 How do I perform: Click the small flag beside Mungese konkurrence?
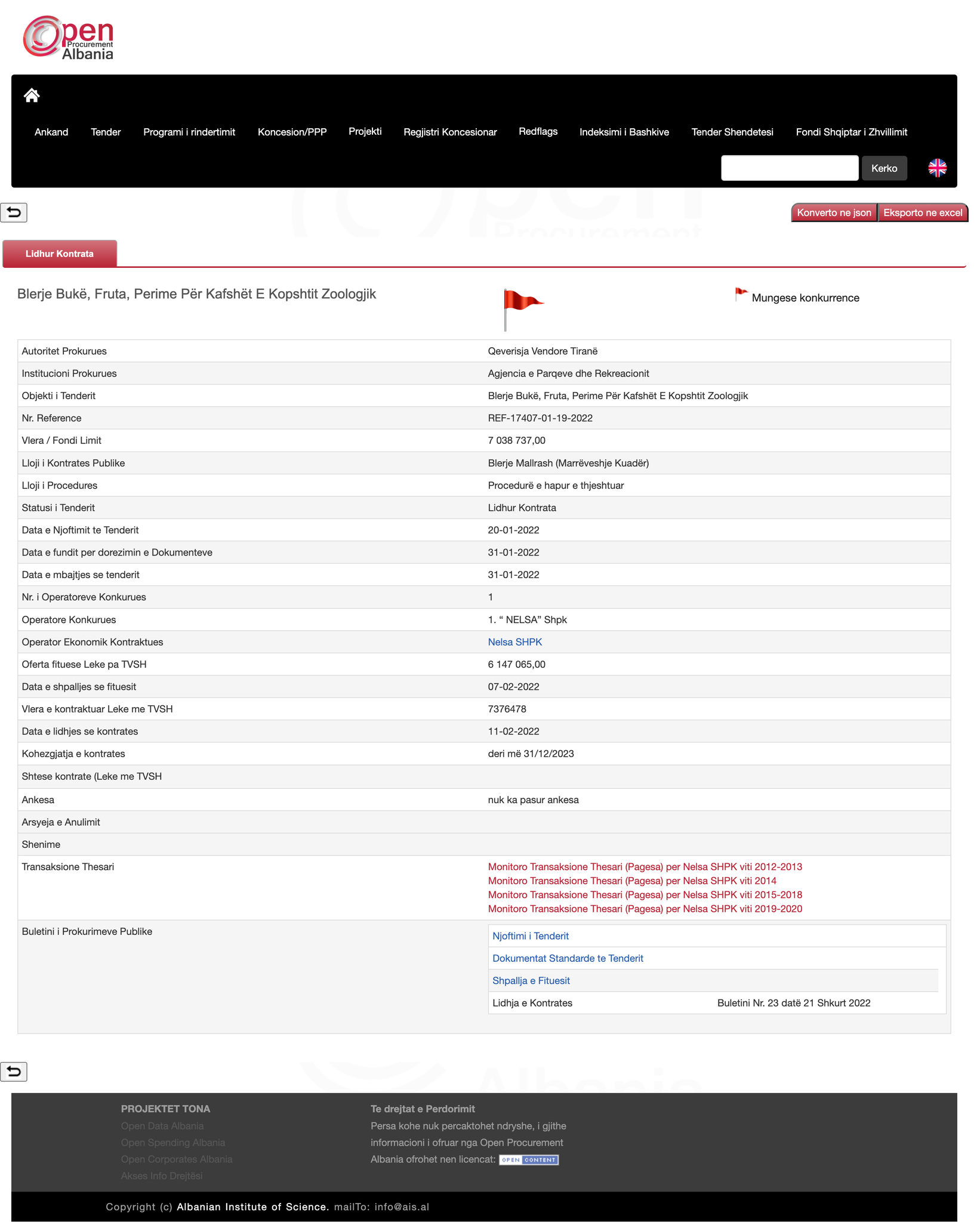(x=741, y=295)
